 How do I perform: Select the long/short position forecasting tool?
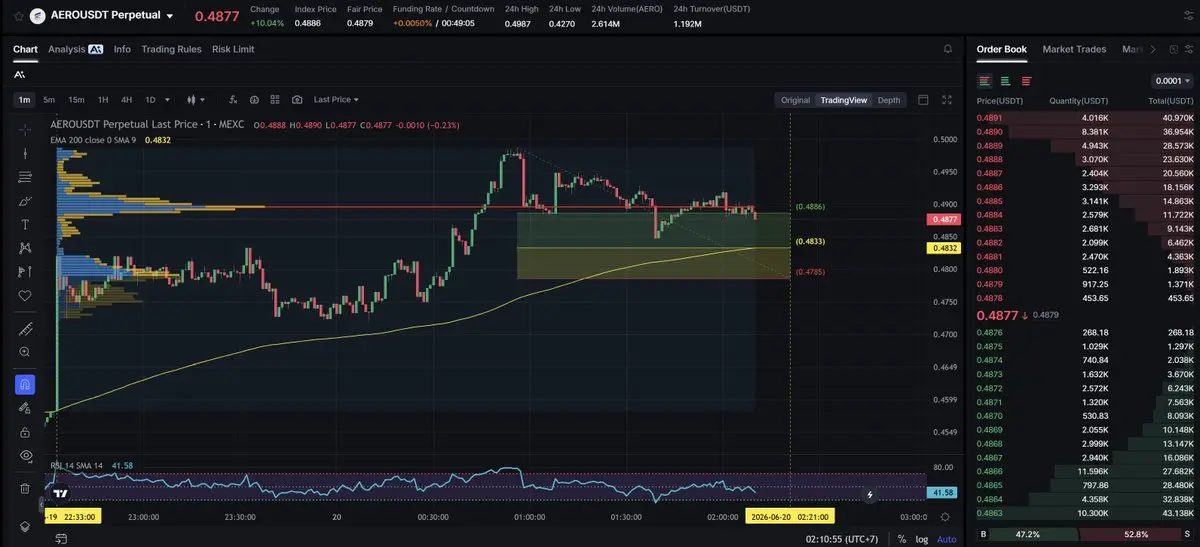point(25,272)
